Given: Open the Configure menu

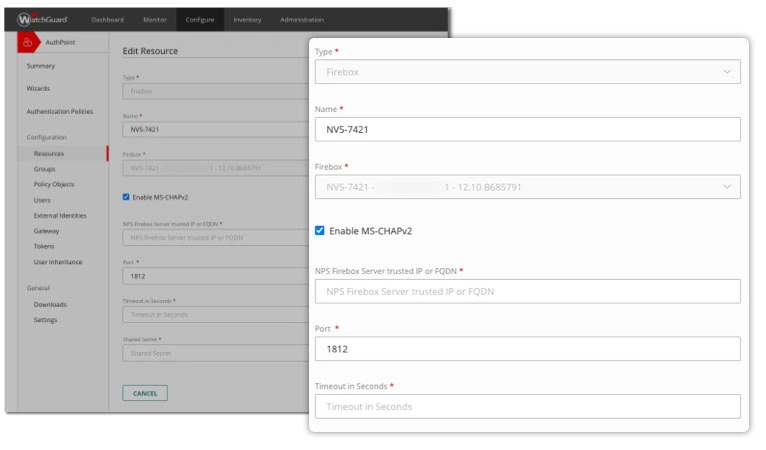Looking at the screenshot, I should coord(200,20).
